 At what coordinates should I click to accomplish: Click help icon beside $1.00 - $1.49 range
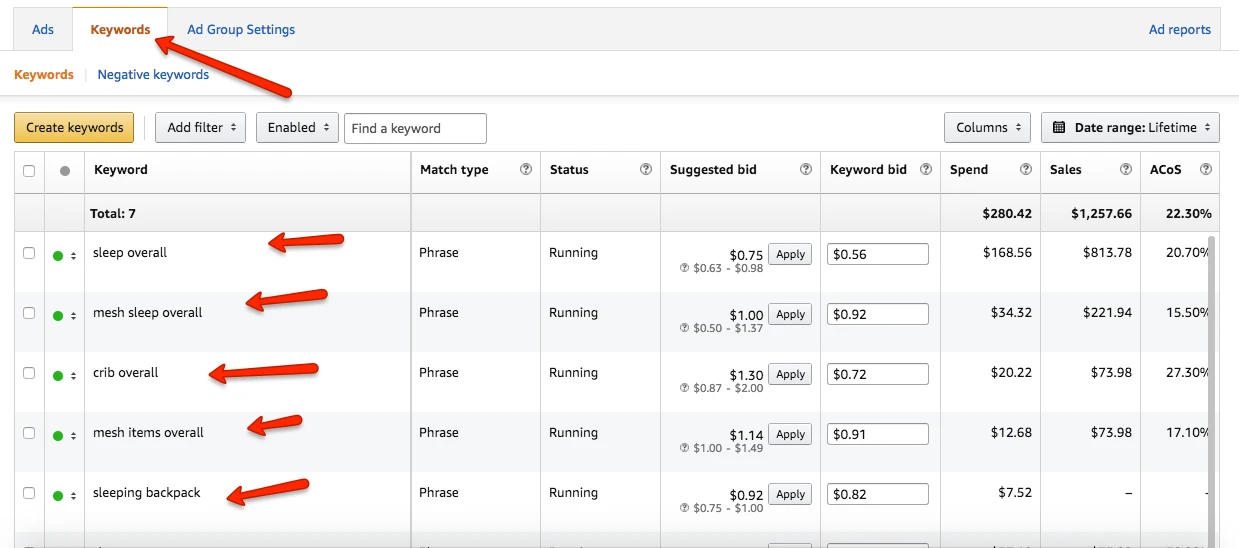[684, 448]
